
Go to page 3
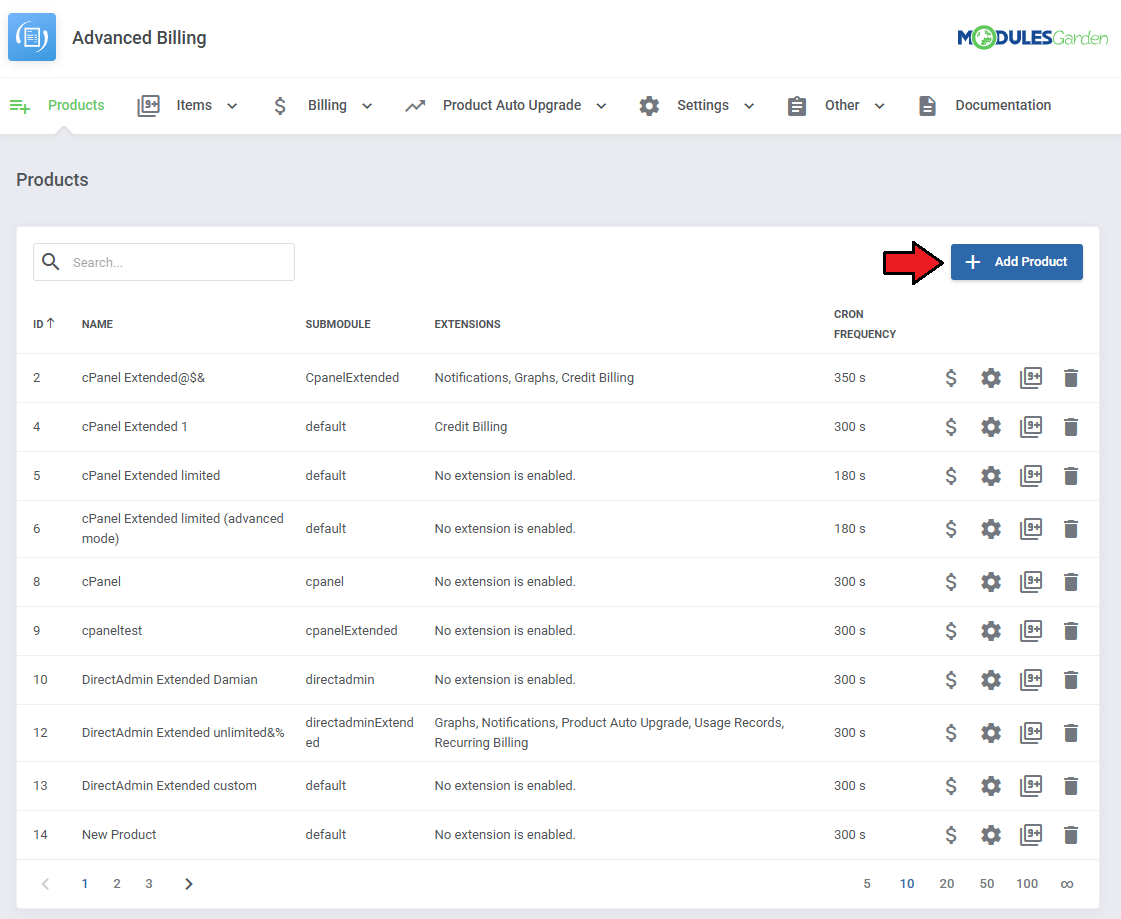coord(149,884)
